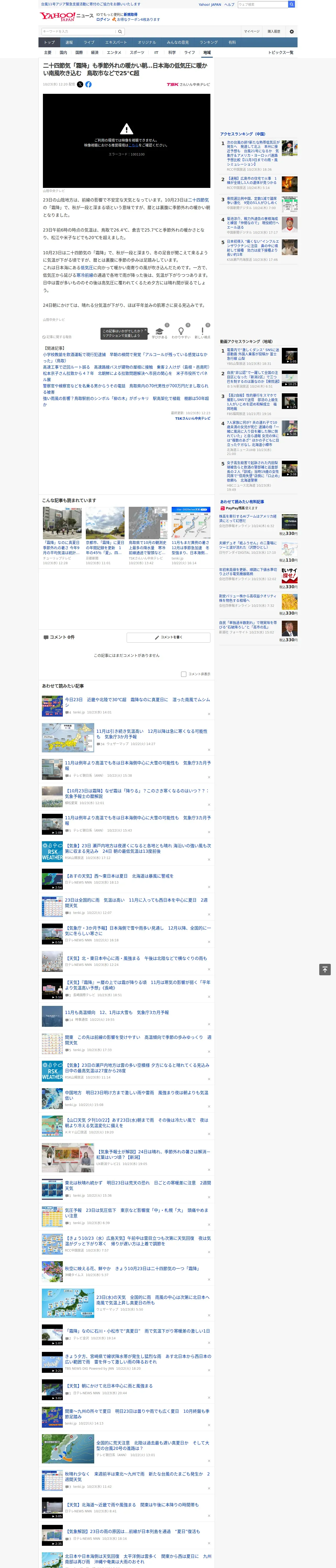The height and width of the screenshot is (1568, 336).
Task: Open the 科学 category
Action: pos(172,52)
